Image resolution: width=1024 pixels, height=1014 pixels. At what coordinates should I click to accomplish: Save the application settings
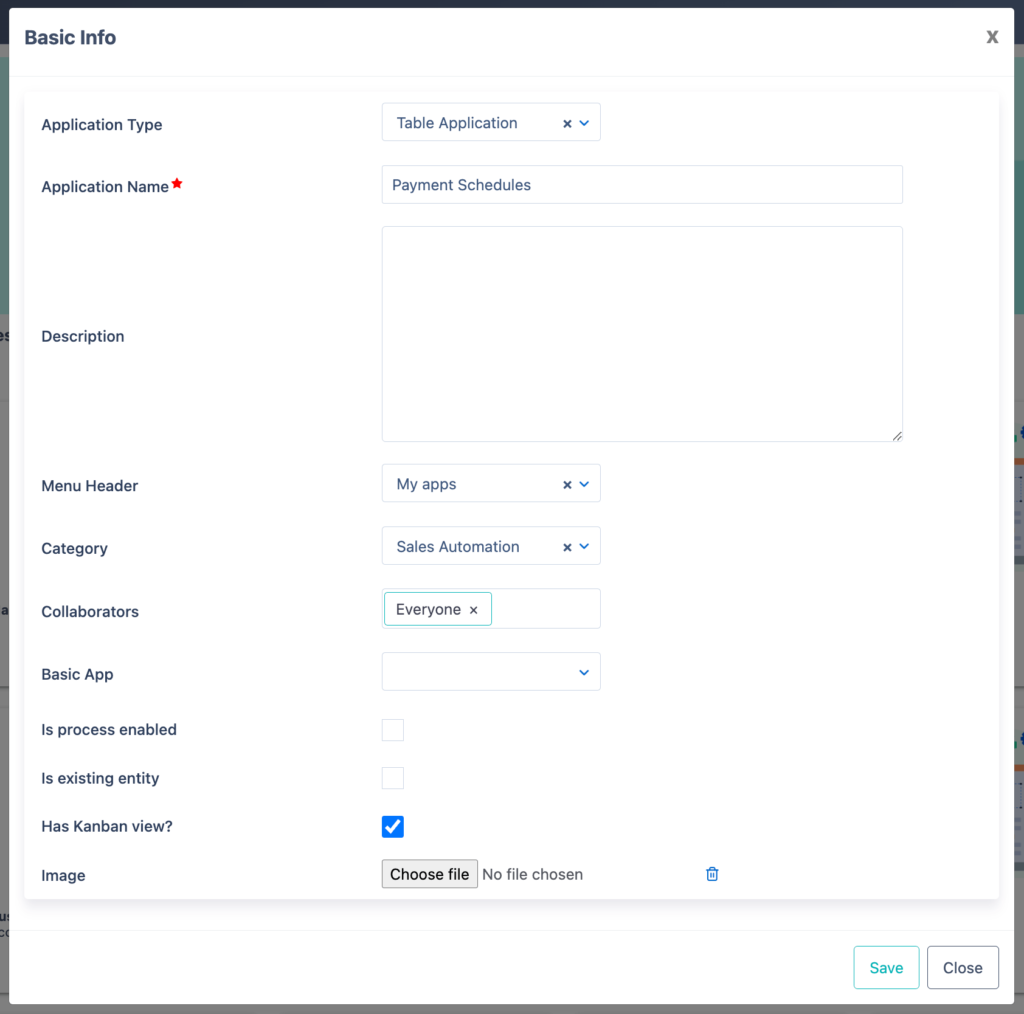pyautogui.click(x=886, y=967)
